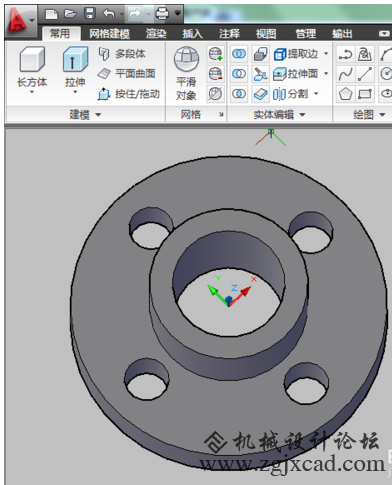Open the 网格 panel dialog launcher arrow
The height and width of the screenshot is (485, 392).
coord(221,115)
